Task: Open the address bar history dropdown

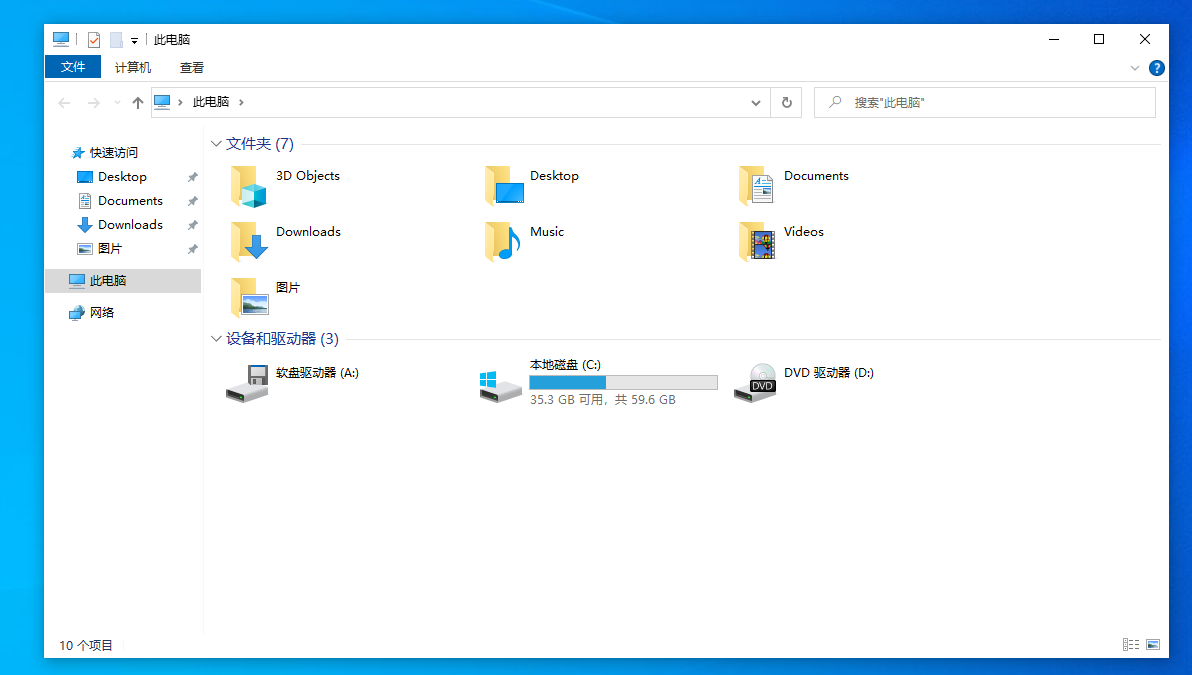Action: click(x=756, y=103)
